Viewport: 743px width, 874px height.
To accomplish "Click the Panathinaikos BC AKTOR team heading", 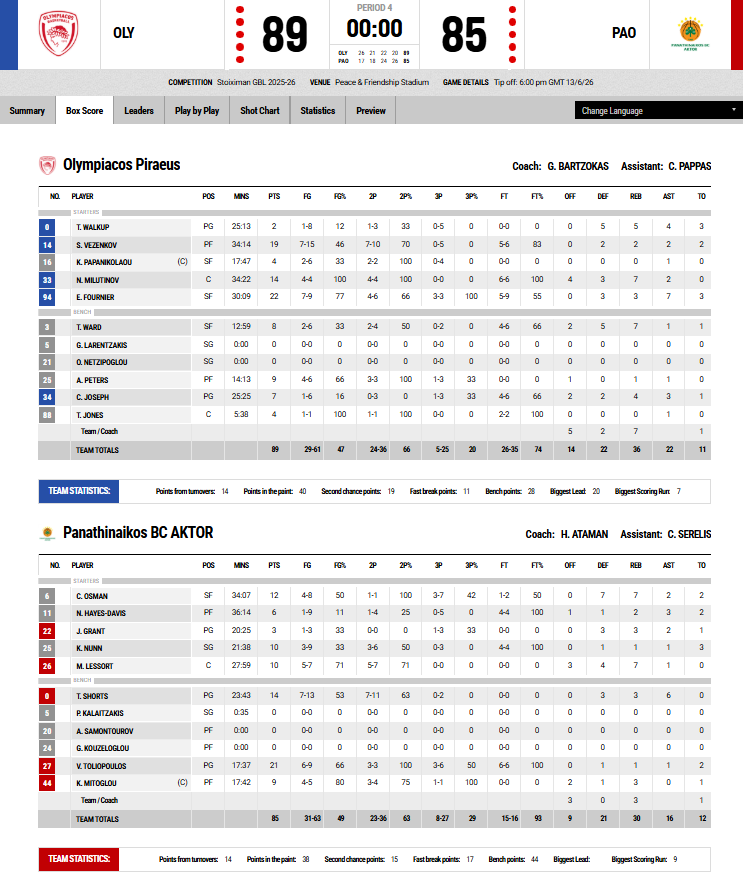I will point(138,533).
